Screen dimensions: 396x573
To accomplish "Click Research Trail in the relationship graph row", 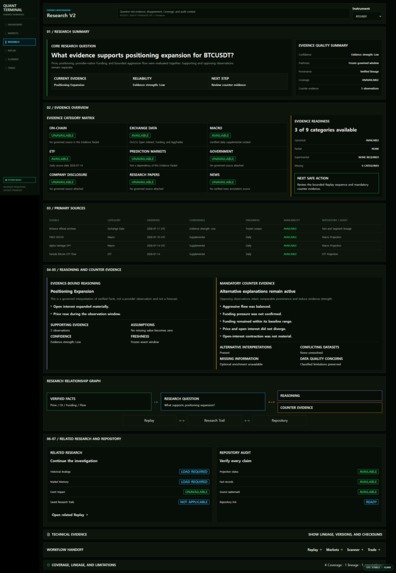I will coord(214,421).
